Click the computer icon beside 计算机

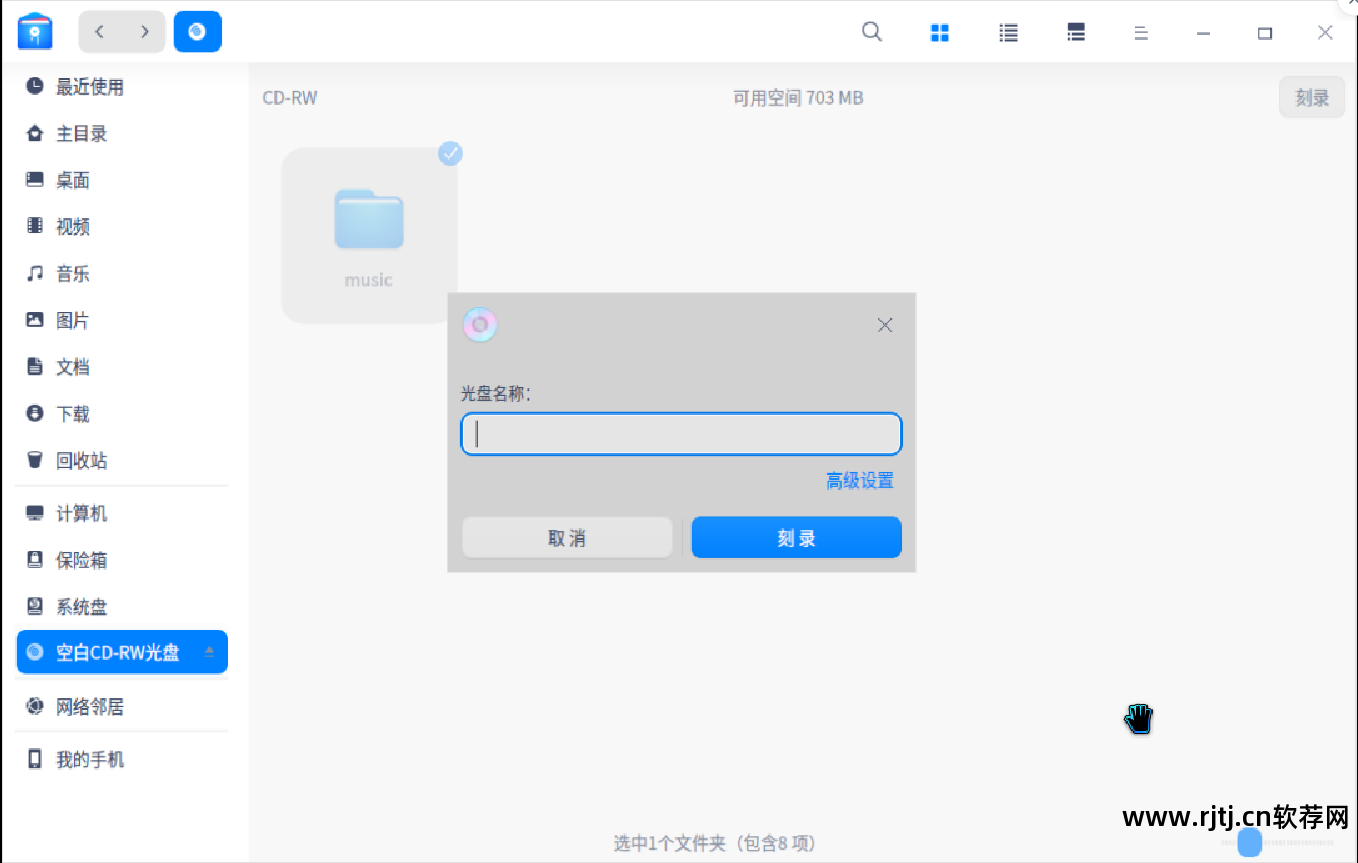coord(35,514)
